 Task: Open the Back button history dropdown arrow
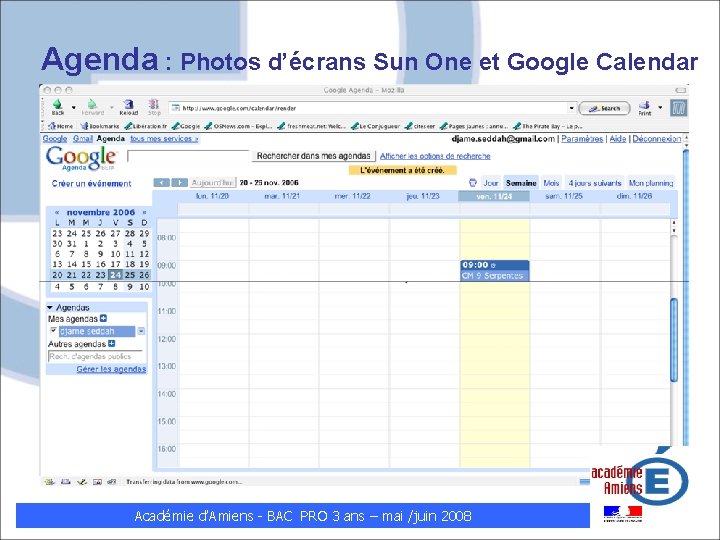point(73,107)
